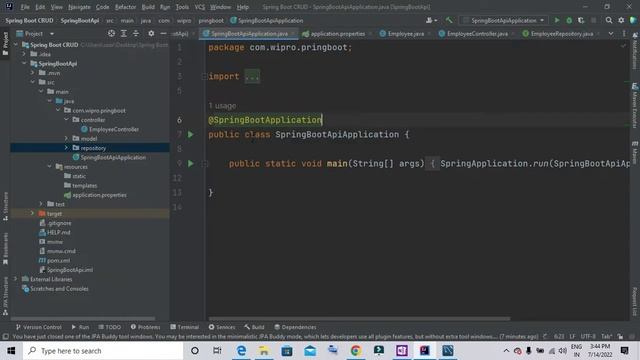Open Version Control tool window
The image size is (640, 360).
(x=39, y=327)
